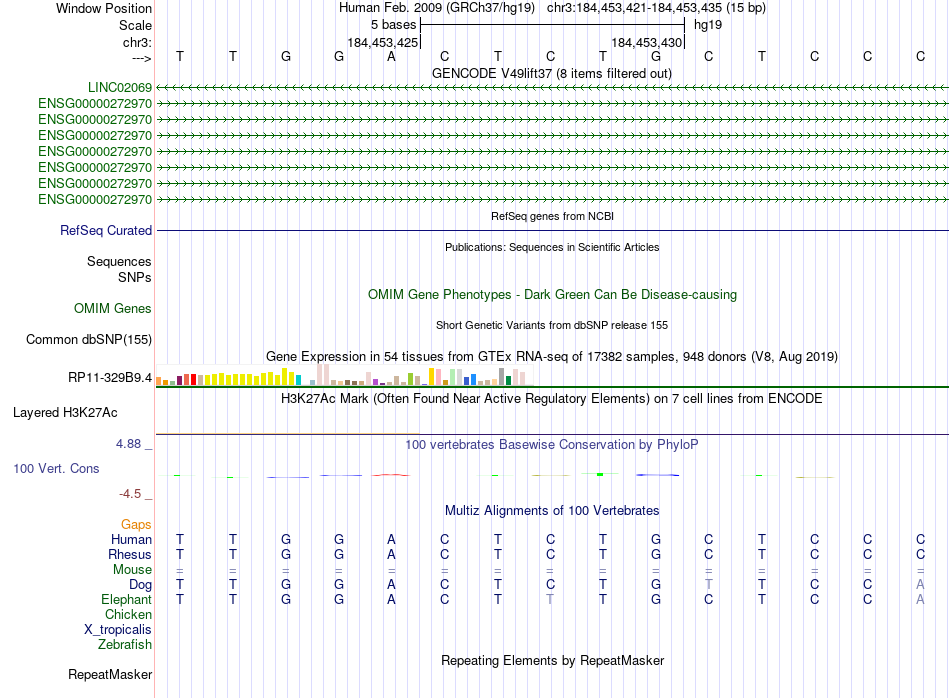Select the Zebrafish alignment row label
The width and height of the screenshot is (950, 698).
125,645
